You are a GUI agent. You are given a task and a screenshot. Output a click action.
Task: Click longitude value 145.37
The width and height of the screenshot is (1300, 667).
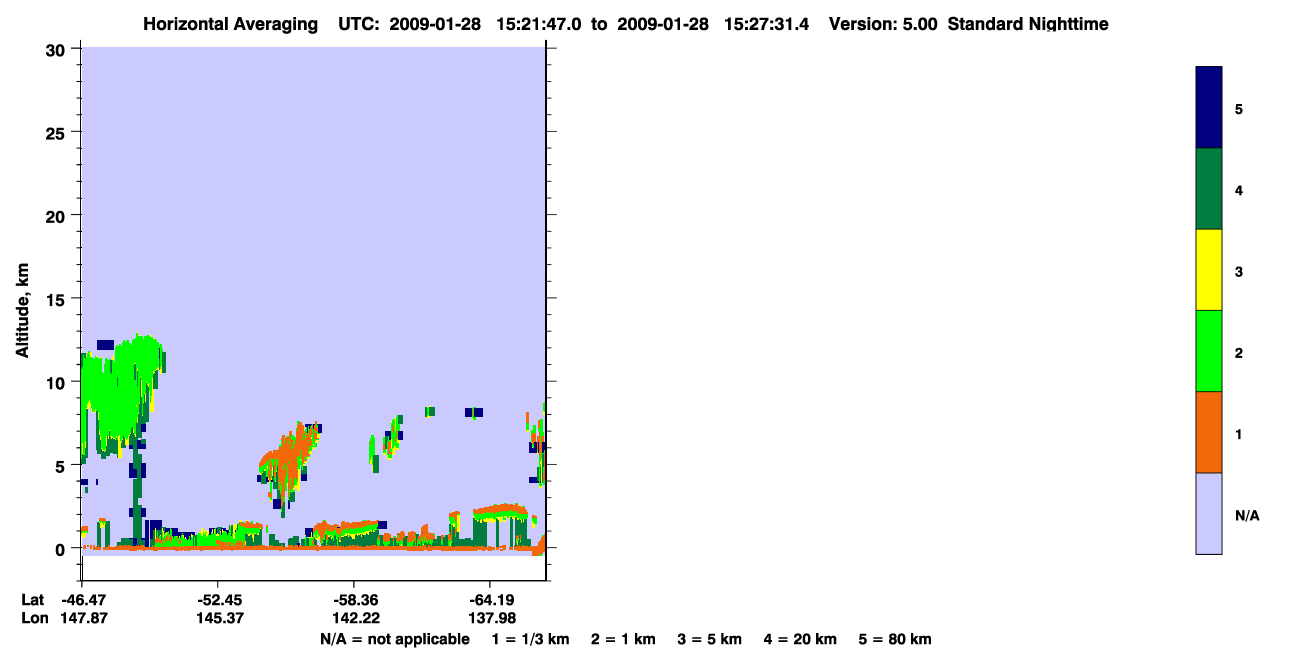pos(218,618)
